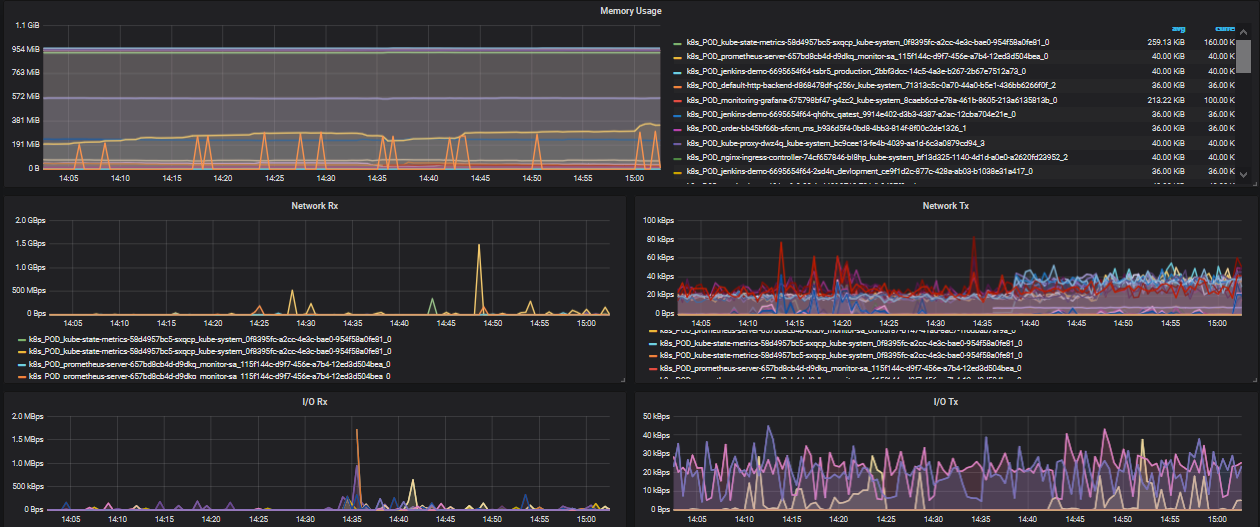Open the I/O Rx panel title menu
1260x527 pixels.
coord(315,401)
